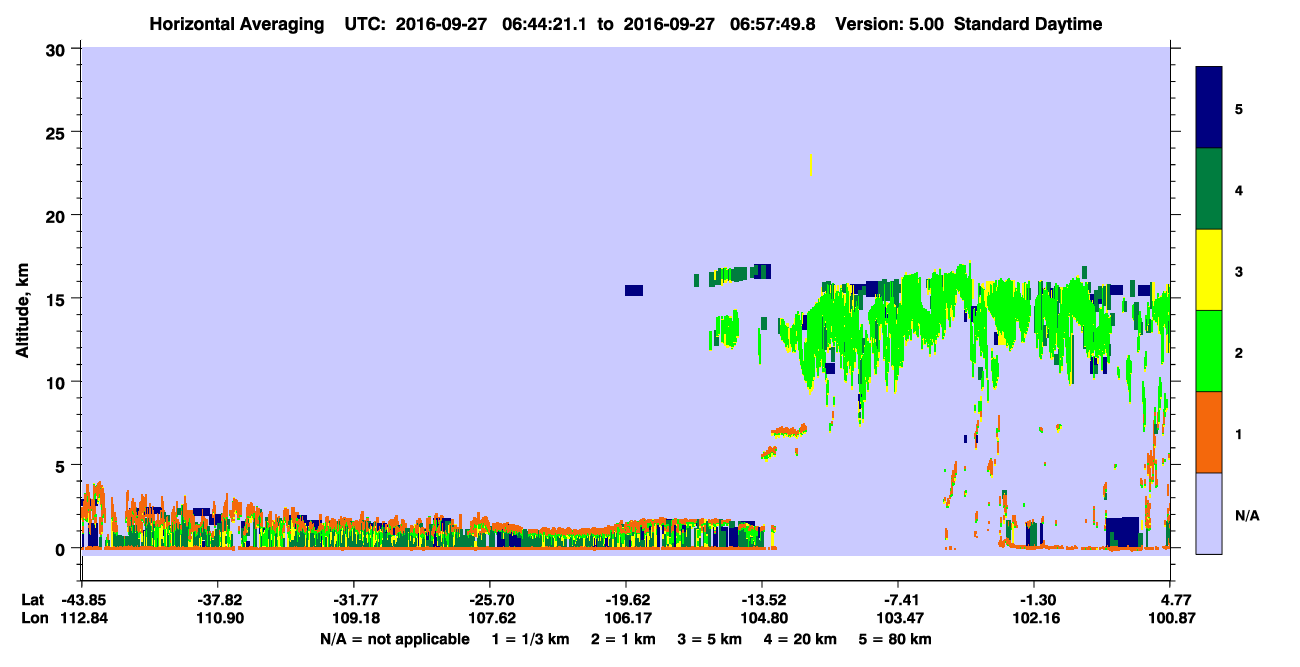
Task: Click the 'Lon' axis row label
Action: click(x=34, y=618)
